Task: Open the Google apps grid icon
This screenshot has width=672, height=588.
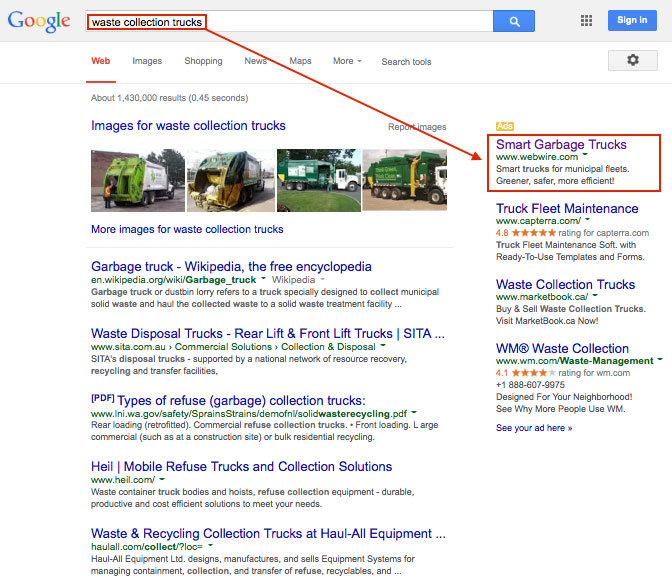Action: click(x=586, y=20)
